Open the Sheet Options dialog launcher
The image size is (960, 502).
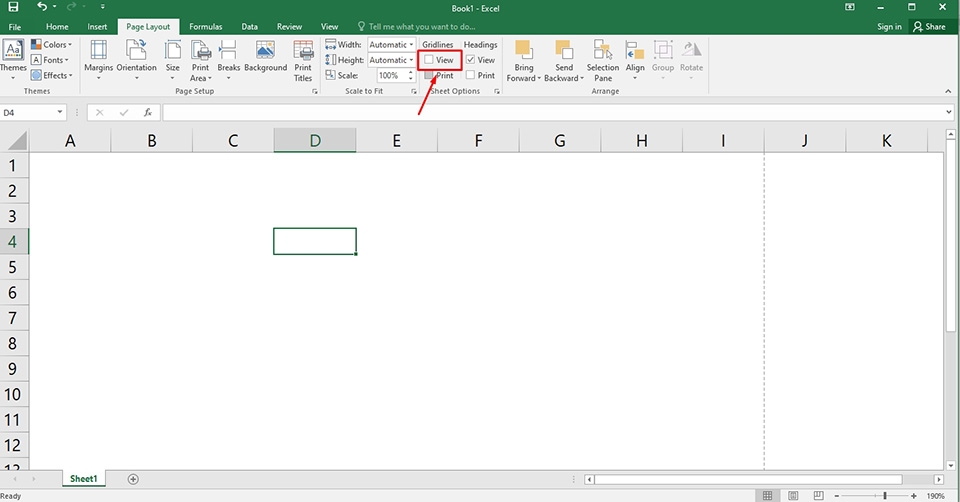[x=497, y=91]
